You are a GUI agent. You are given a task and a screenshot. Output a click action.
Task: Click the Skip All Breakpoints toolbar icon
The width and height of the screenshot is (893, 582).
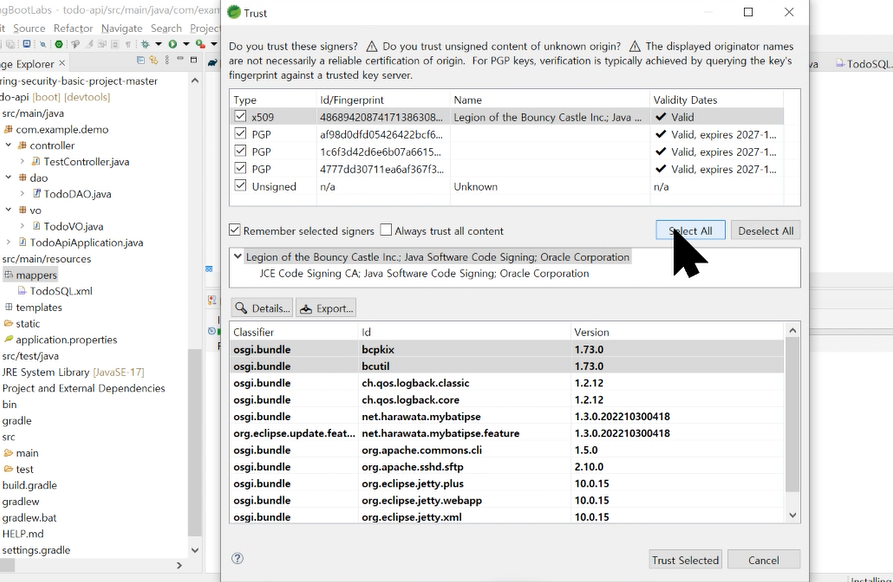tap(43, 44)
